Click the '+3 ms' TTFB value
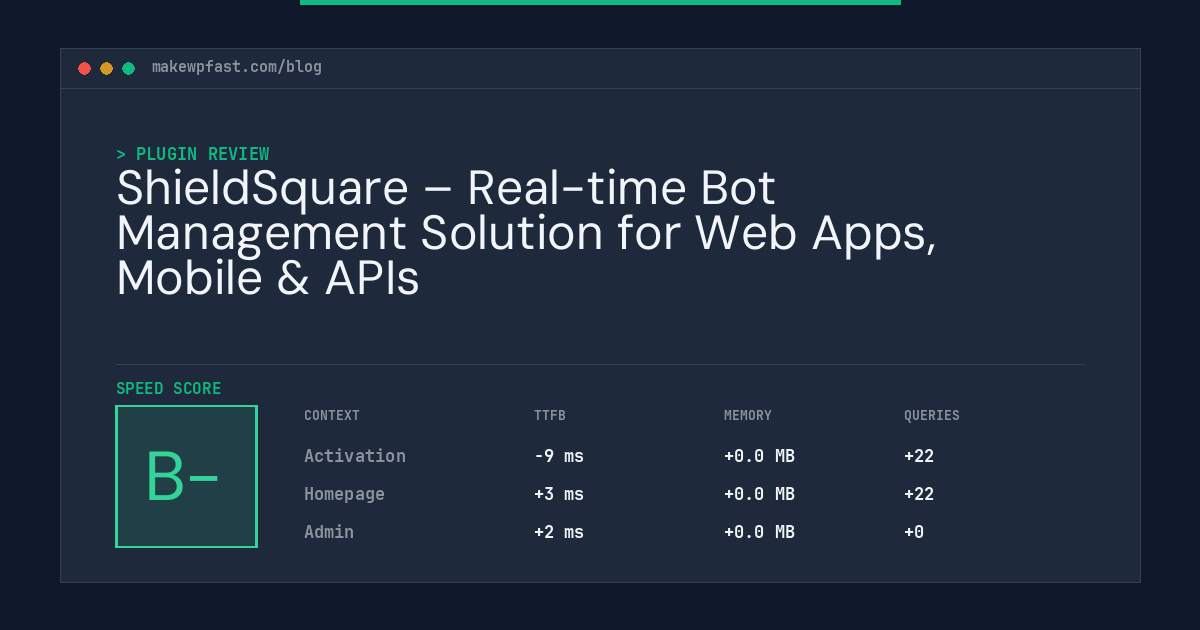 coord(559,494)
